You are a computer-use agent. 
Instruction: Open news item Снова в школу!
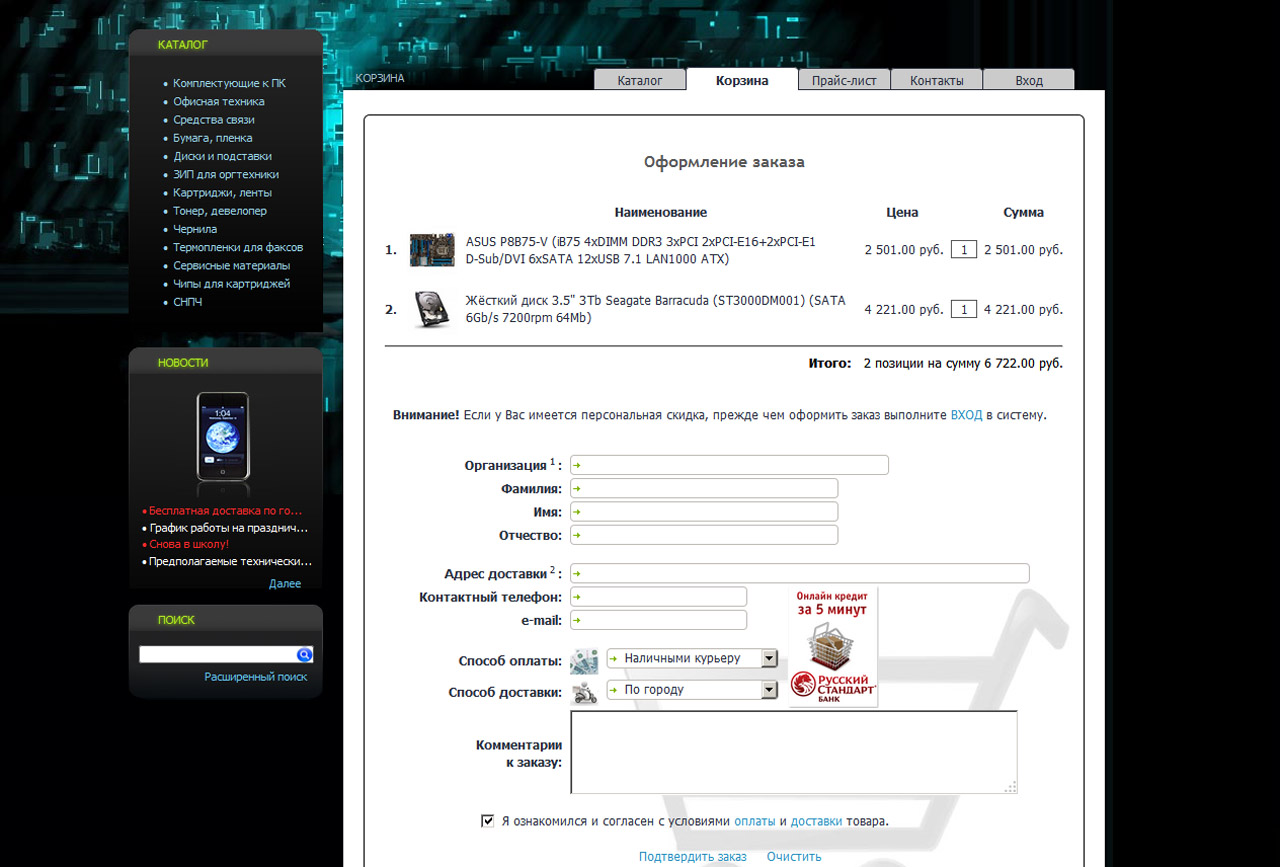pos(189,544)
